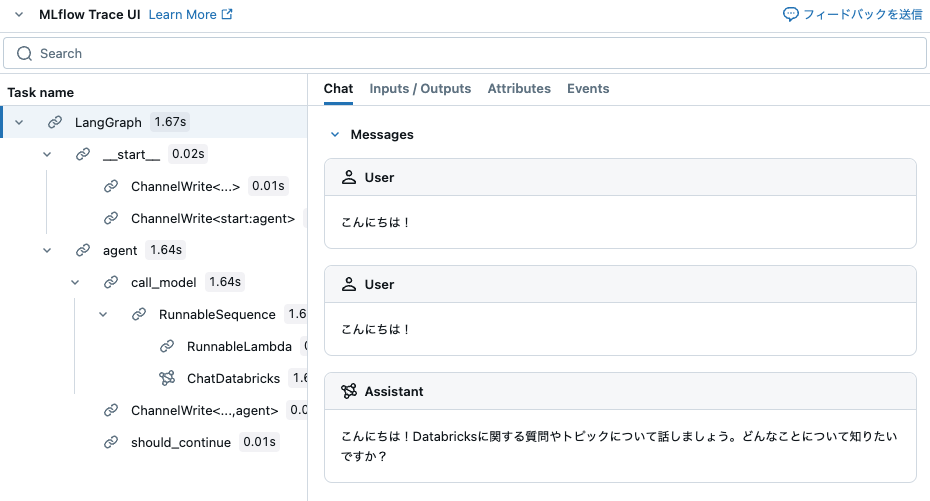Image resolution: width=930 pixels, height=501 pixels.
Task: Click the ChatDatabricks model icon
Action: (x=167, y=378)
